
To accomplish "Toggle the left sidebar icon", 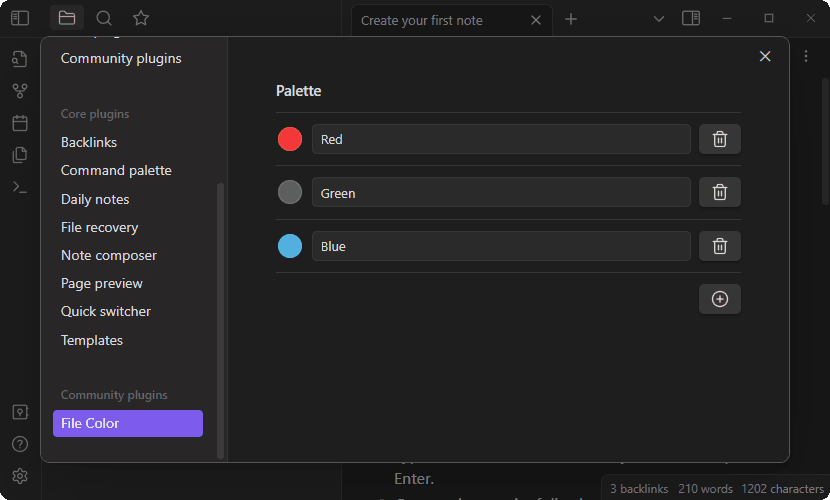I will coord(20,19).
